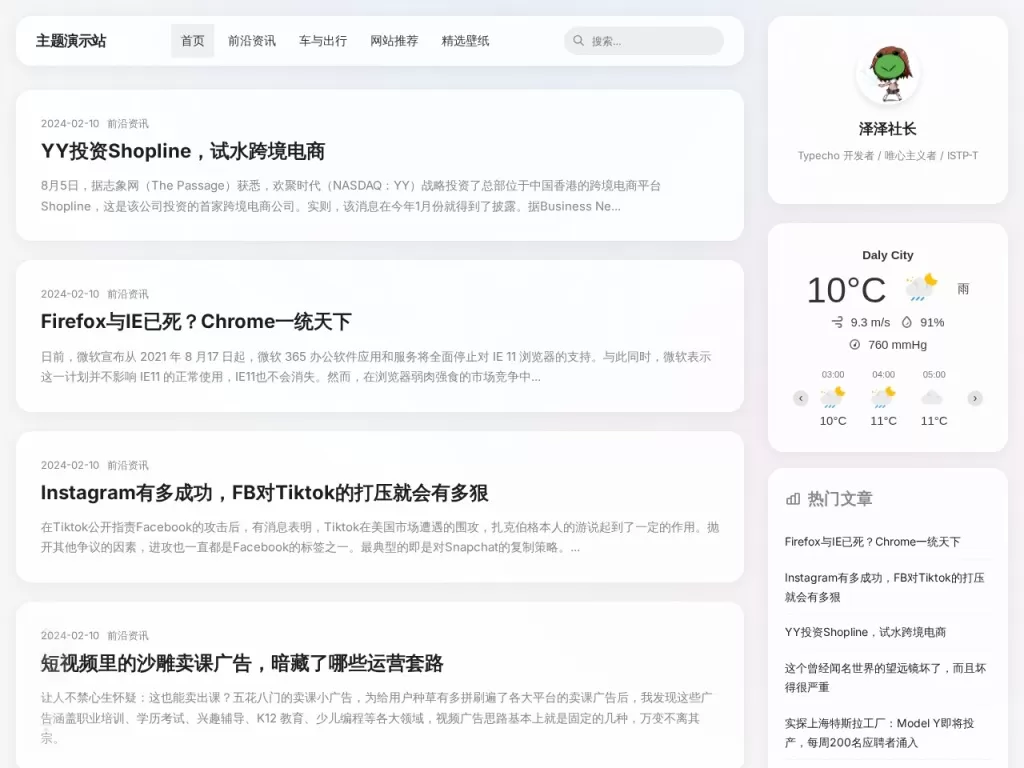Show previous hourly forecast with left arrow
The width and height of the screenshot is (1024, 768).
click(800, 398)
